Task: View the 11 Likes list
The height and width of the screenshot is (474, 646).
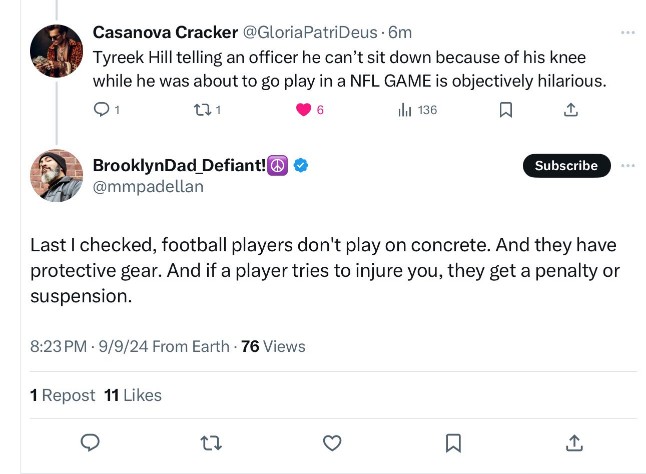Action: click(133, 395)
